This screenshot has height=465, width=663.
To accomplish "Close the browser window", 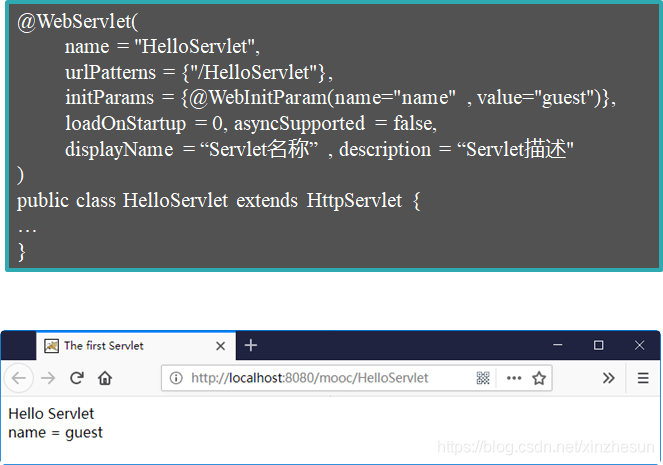I will click(x=639, y=345).
